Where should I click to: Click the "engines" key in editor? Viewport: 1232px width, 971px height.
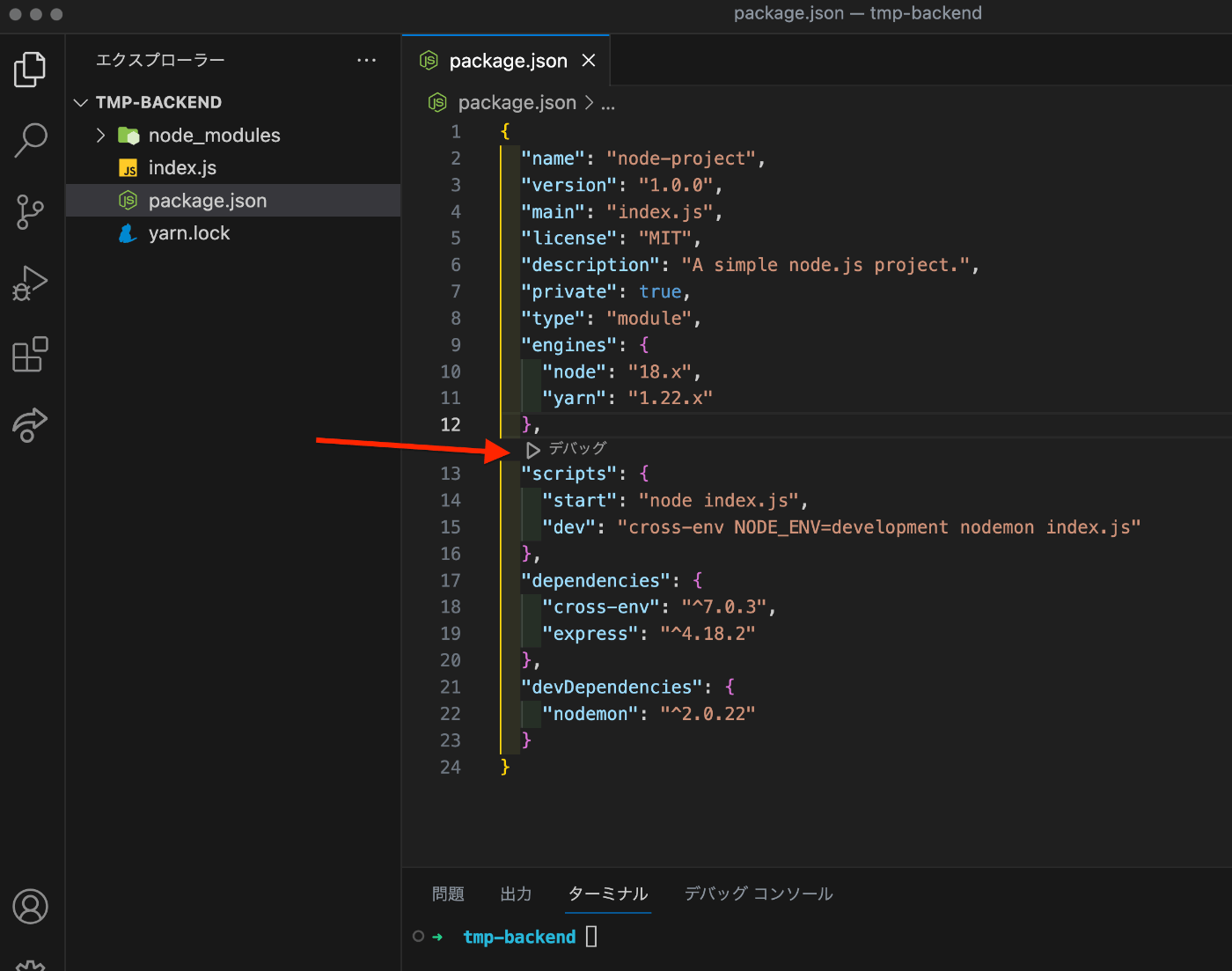tap(568, 345)
